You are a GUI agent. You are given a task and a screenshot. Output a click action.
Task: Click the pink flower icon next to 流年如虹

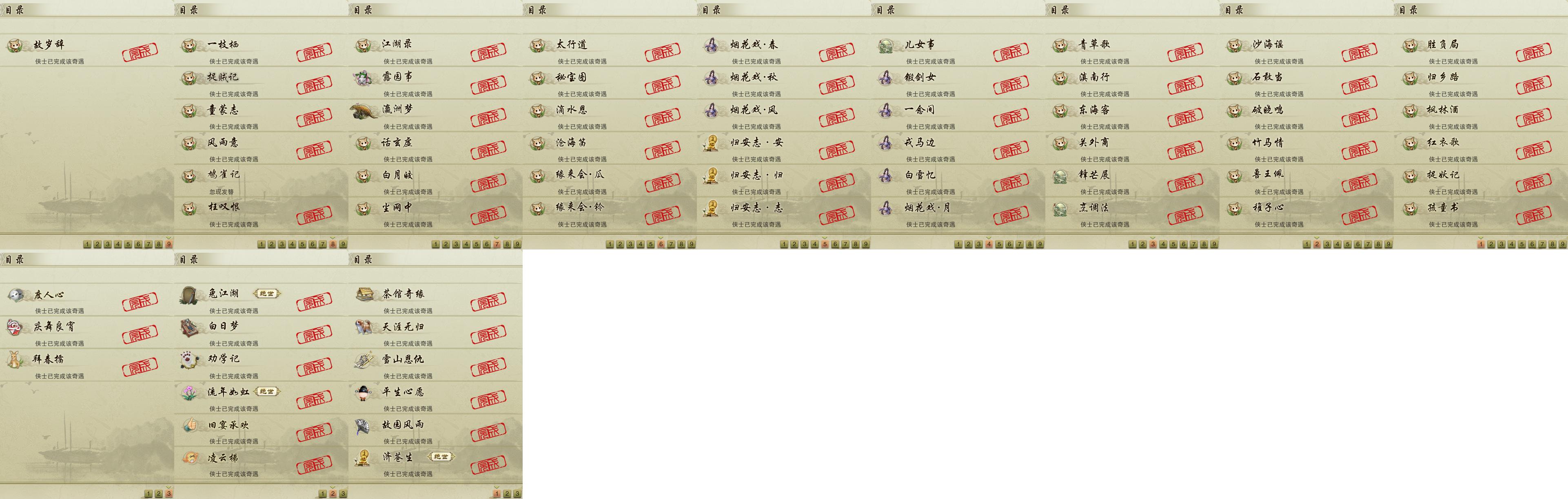click(190, 393)
